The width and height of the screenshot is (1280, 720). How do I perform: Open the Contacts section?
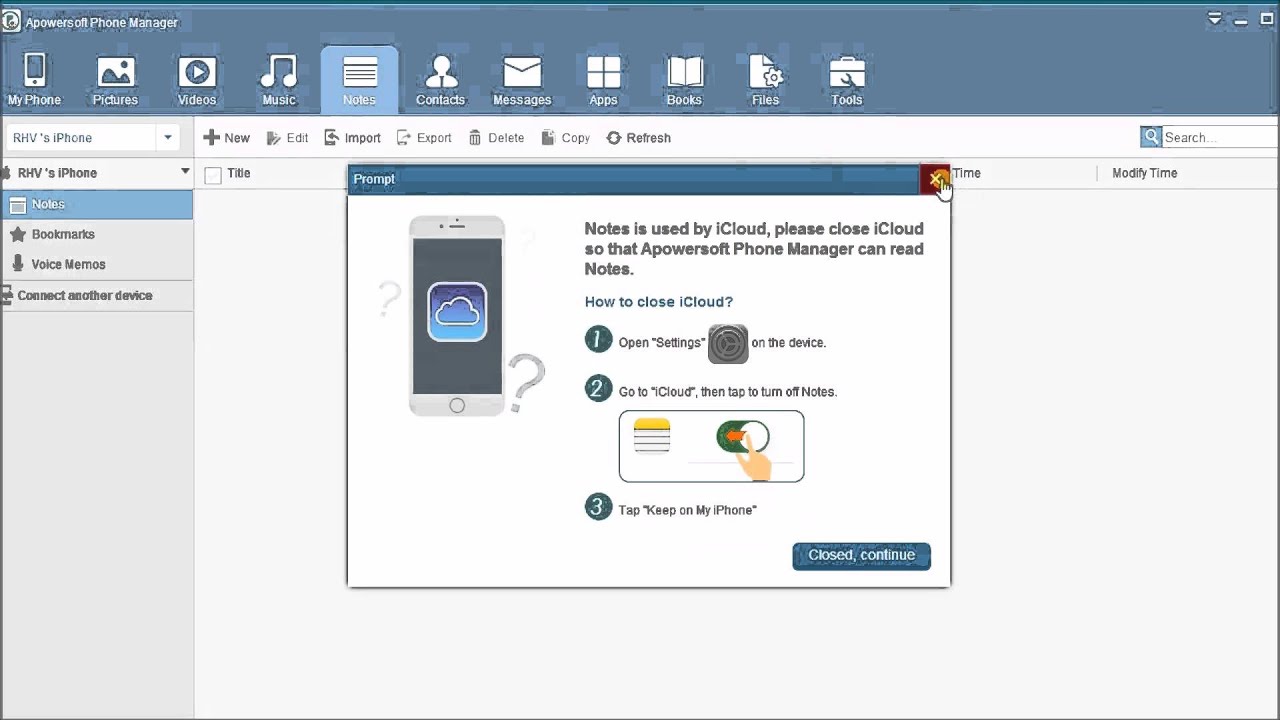coord(440,80)
